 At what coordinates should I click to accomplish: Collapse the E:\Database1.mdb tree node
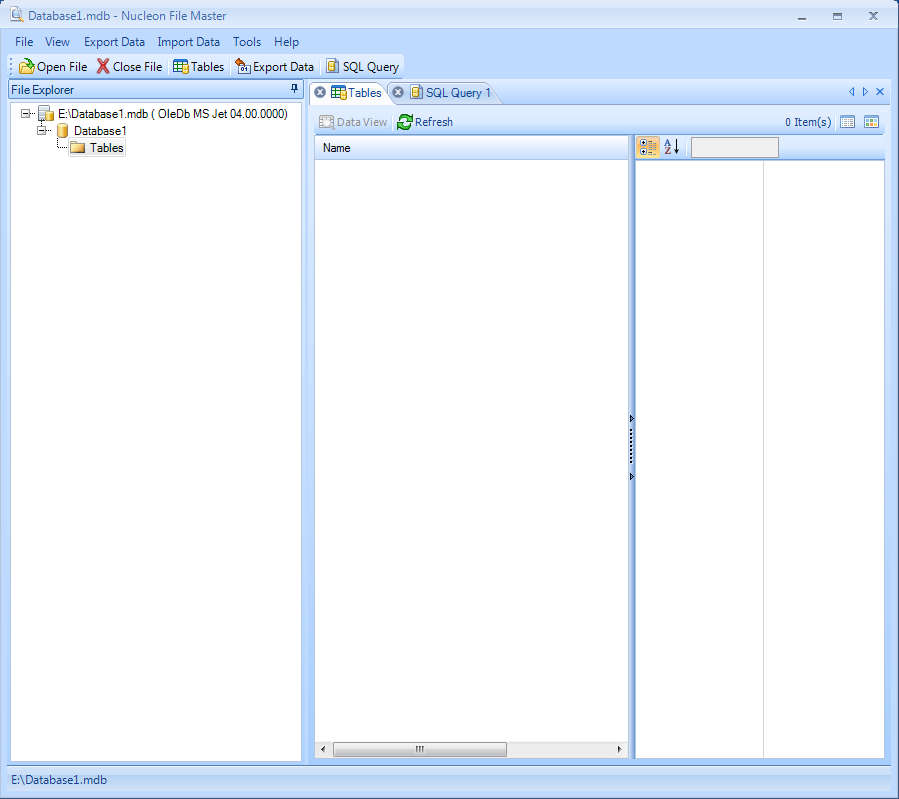tap(26, 114)
